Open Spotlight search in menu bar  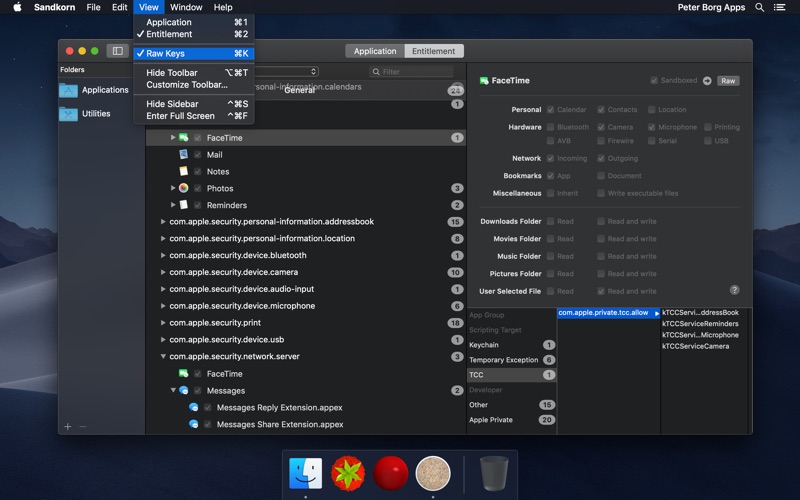760,7
